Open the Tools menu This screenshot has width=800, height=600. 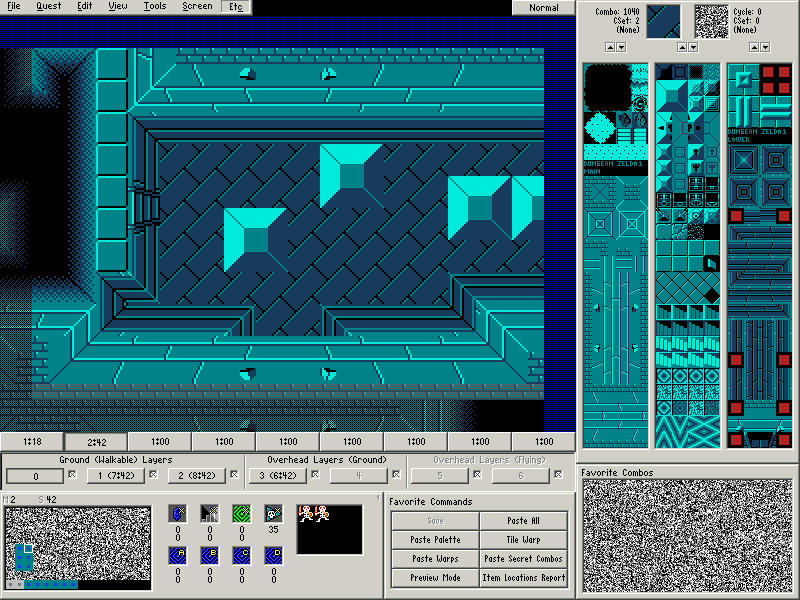tap(155, 7)
